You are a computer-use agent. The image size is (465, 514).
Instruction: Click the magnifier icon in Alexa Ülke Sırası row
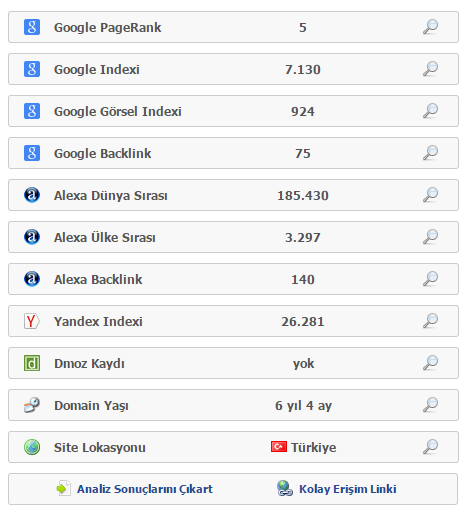tap(430, 237)
